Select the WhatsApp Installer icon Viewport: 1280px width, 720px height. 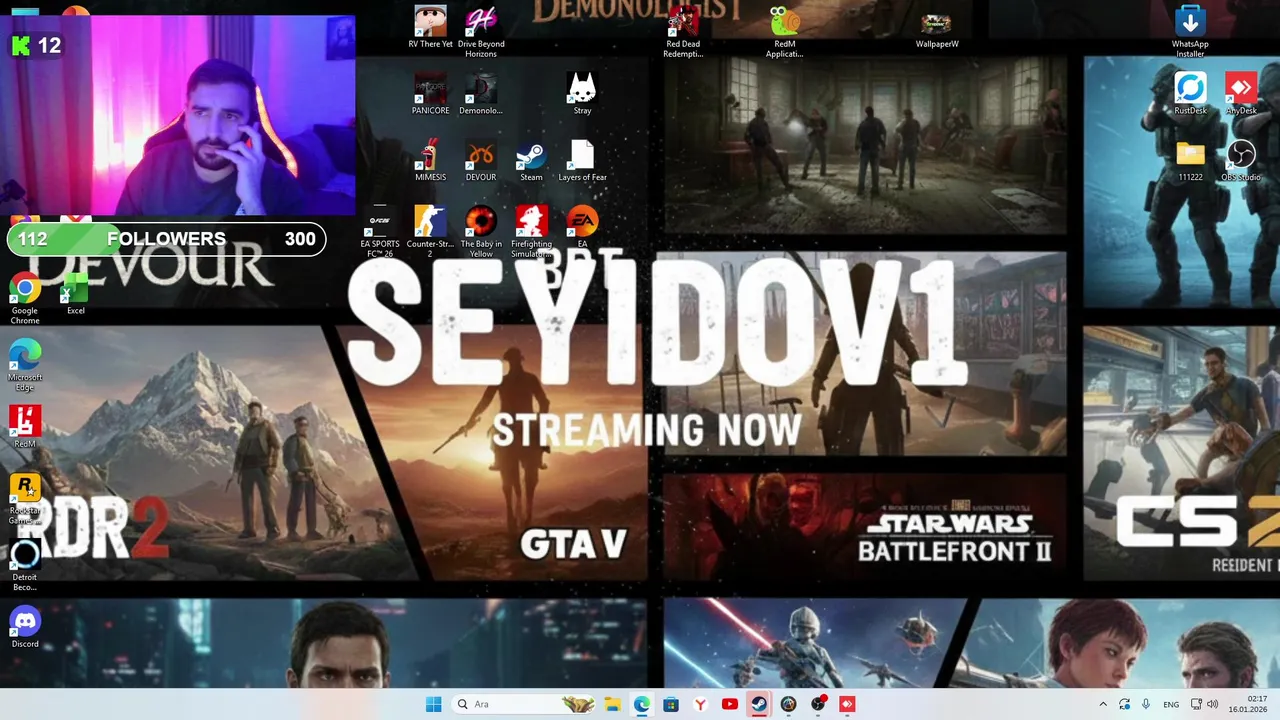point(1190,31)
